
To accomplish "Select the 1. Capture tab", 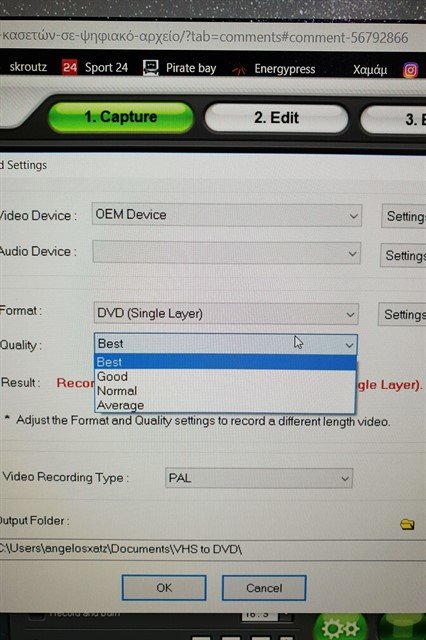I will (121, 117).
